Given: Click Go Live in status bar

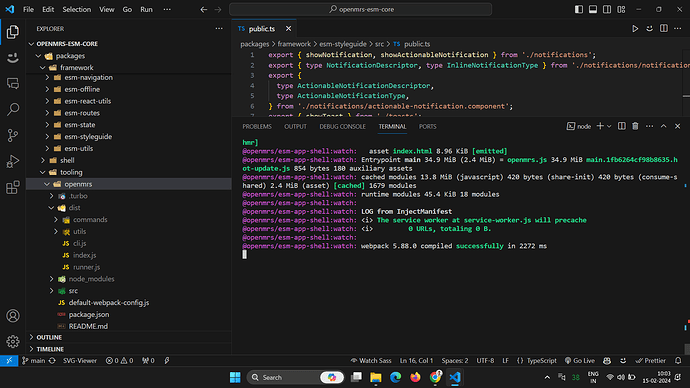Looking at the screenshot, I should coord(580,361).
